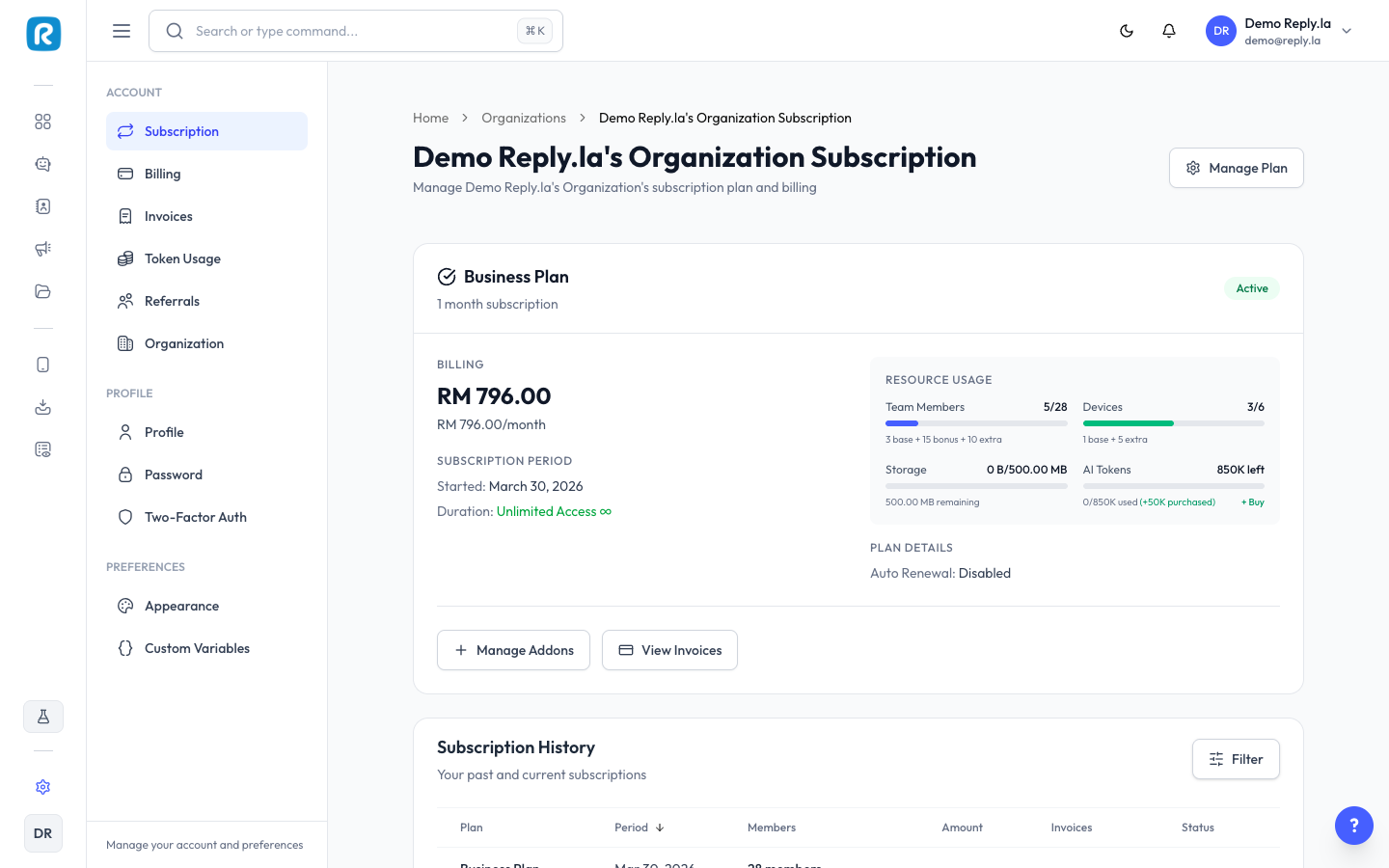1389x868 pixels.
Task: Click the RM 796.00 billing amount
Action: pos(494,396)
